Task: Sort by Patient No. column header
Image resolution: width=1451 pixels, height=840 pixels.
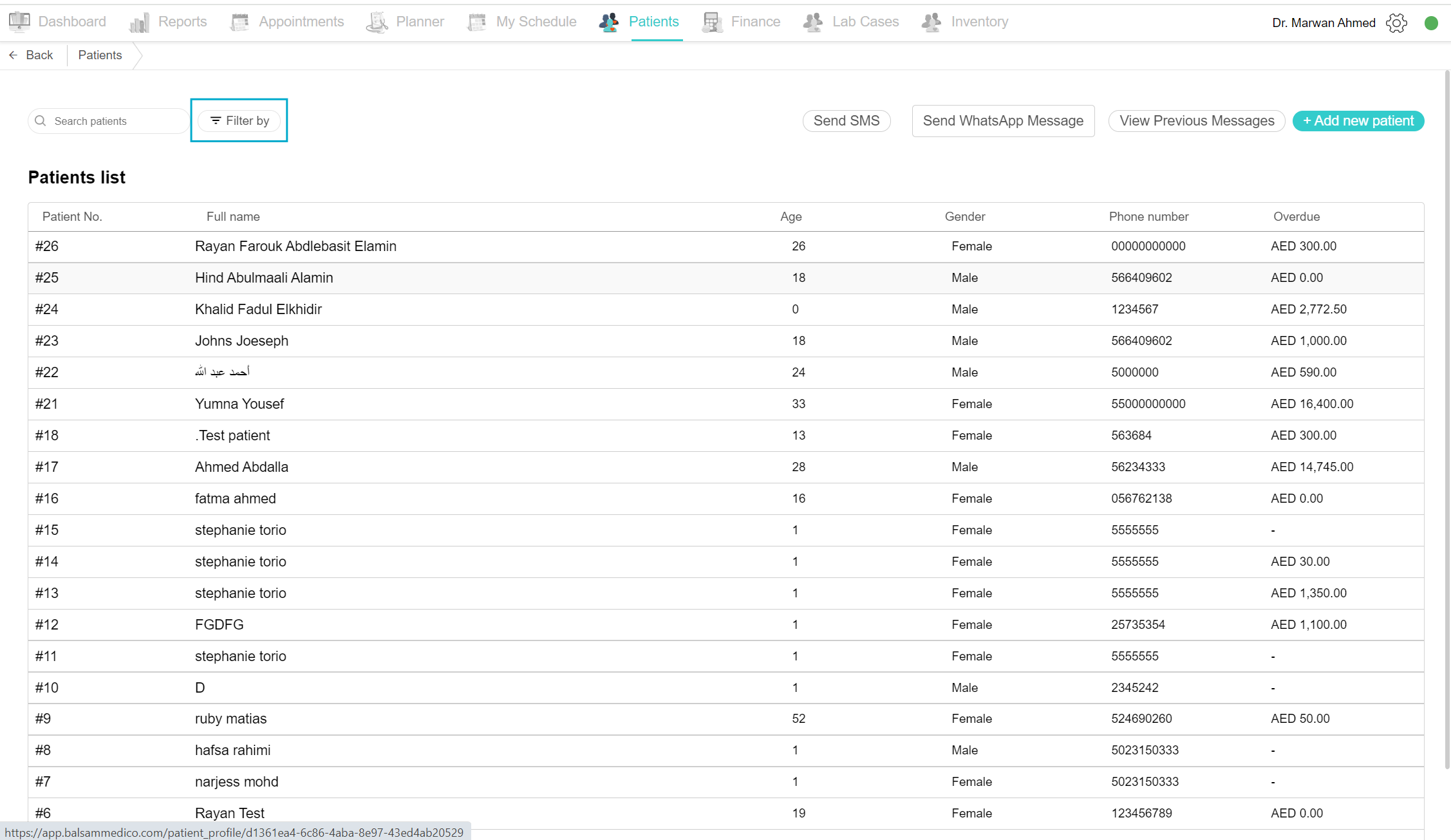Action: [72, 217]
